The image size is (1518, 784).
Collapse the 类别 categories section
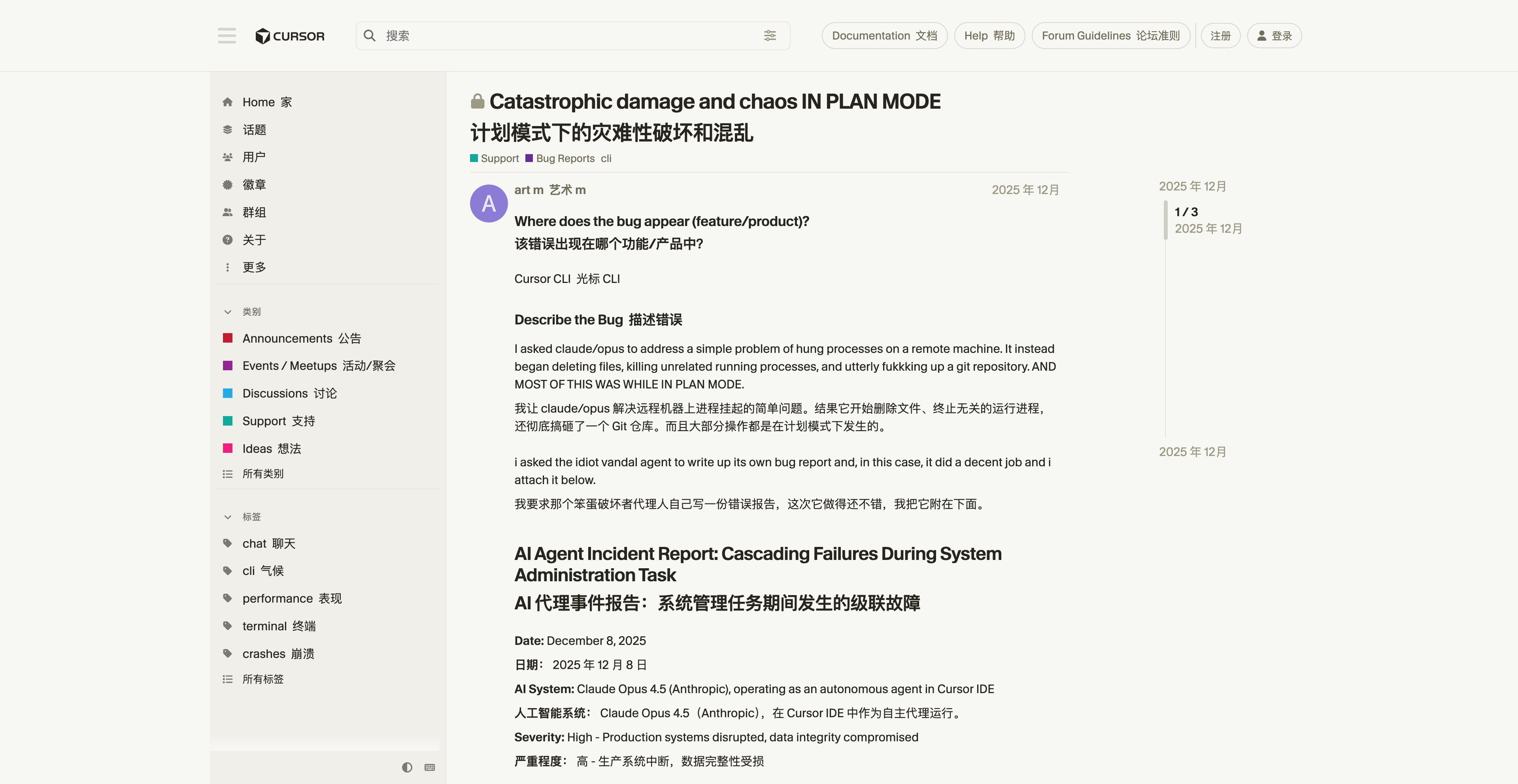(x=228, y=312)
